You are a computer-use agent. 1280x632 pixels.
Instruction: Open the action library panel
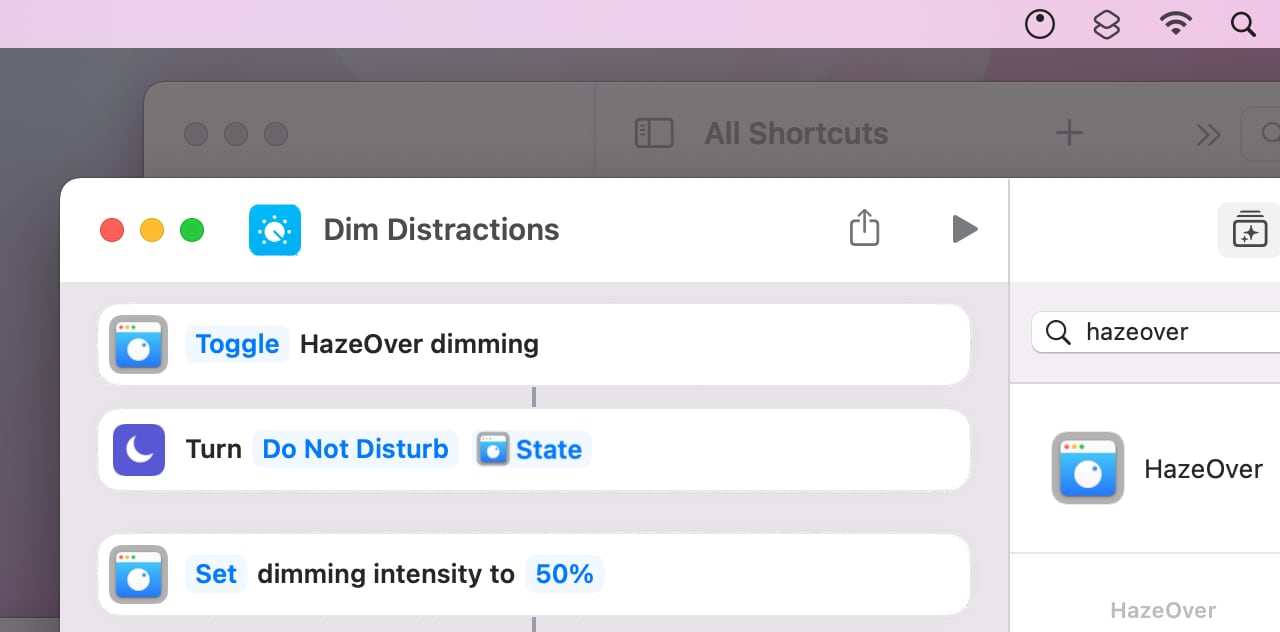1248,229
